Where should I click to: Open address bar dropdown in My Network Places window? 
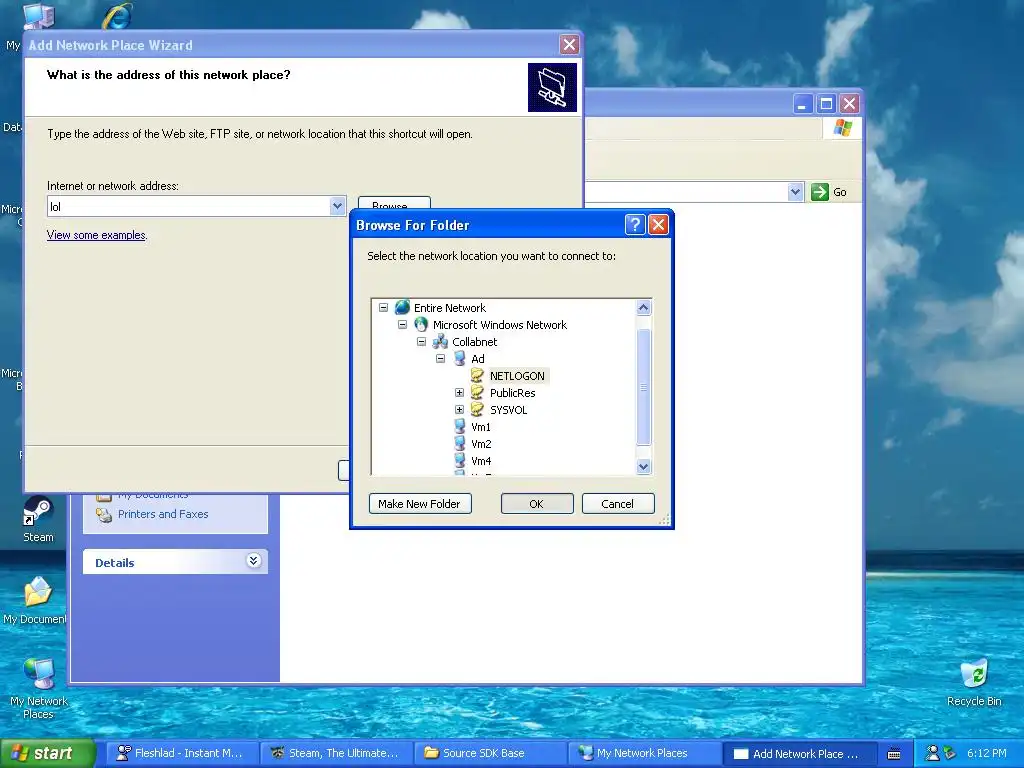point(795,192)
